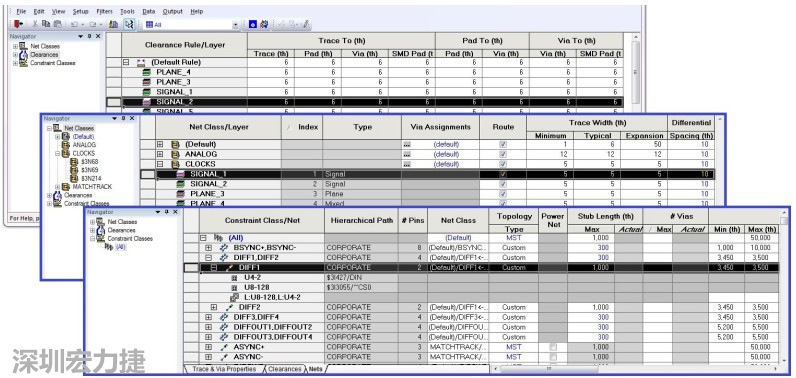Collapse the CLOCKS net class row
Viewport: 796px width, 378px height.
(160, 164)
